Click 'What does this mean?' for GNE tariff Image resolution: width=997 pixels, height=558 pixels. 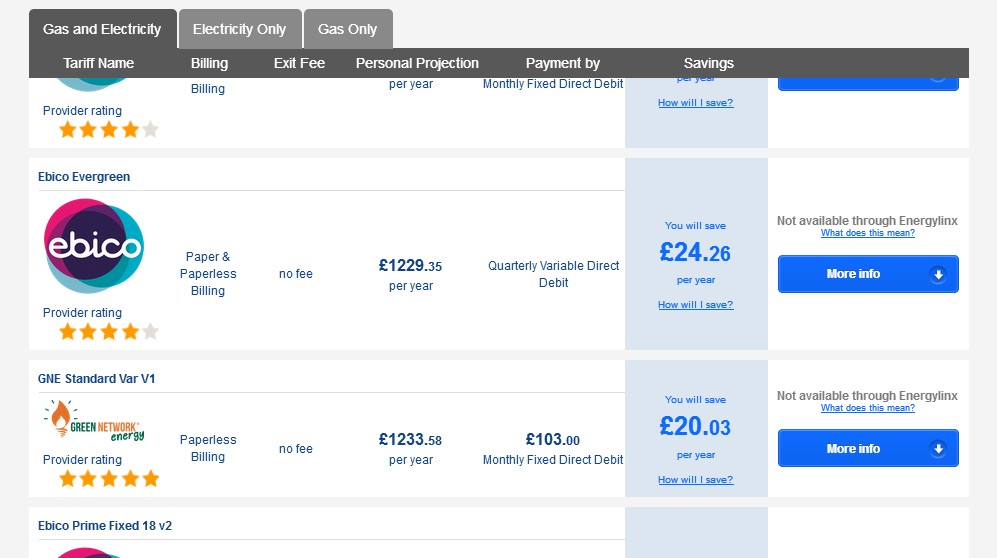pyautogui.click(x=867, y=408)
